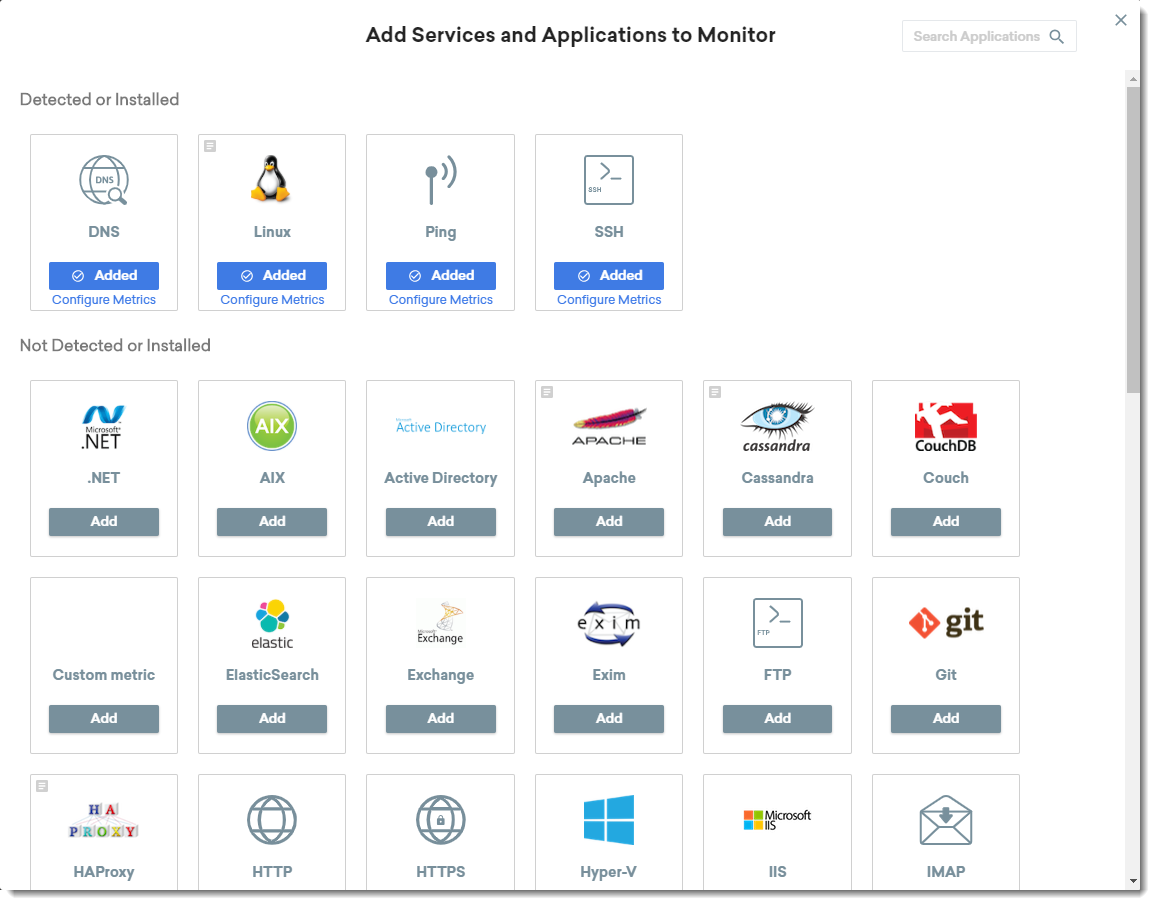Click the scrollbar down arrow
Screen dimensions: 1155x905
pos(1133,881)
